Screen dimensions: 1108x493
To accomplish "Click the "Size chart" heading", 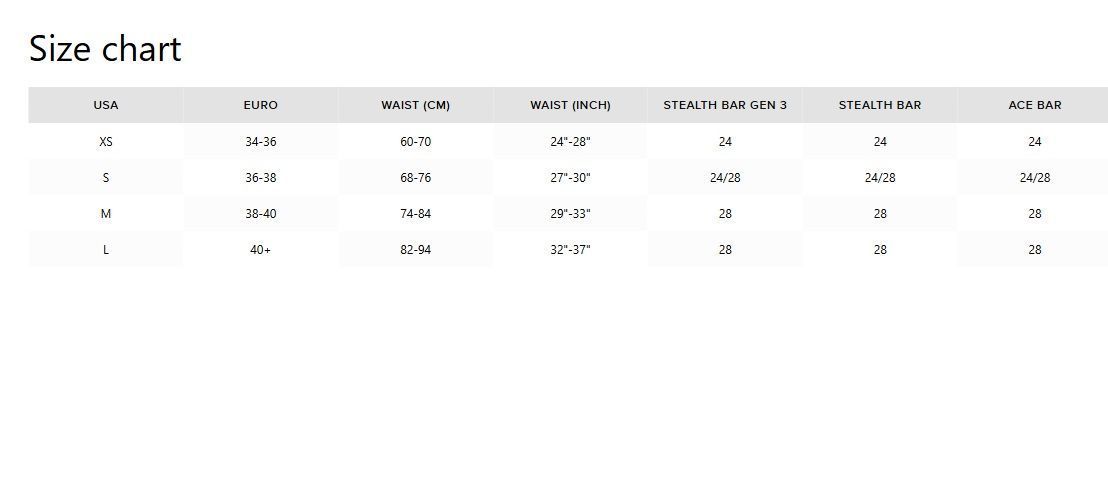I will pyautogui.click(x=105, y=49).
